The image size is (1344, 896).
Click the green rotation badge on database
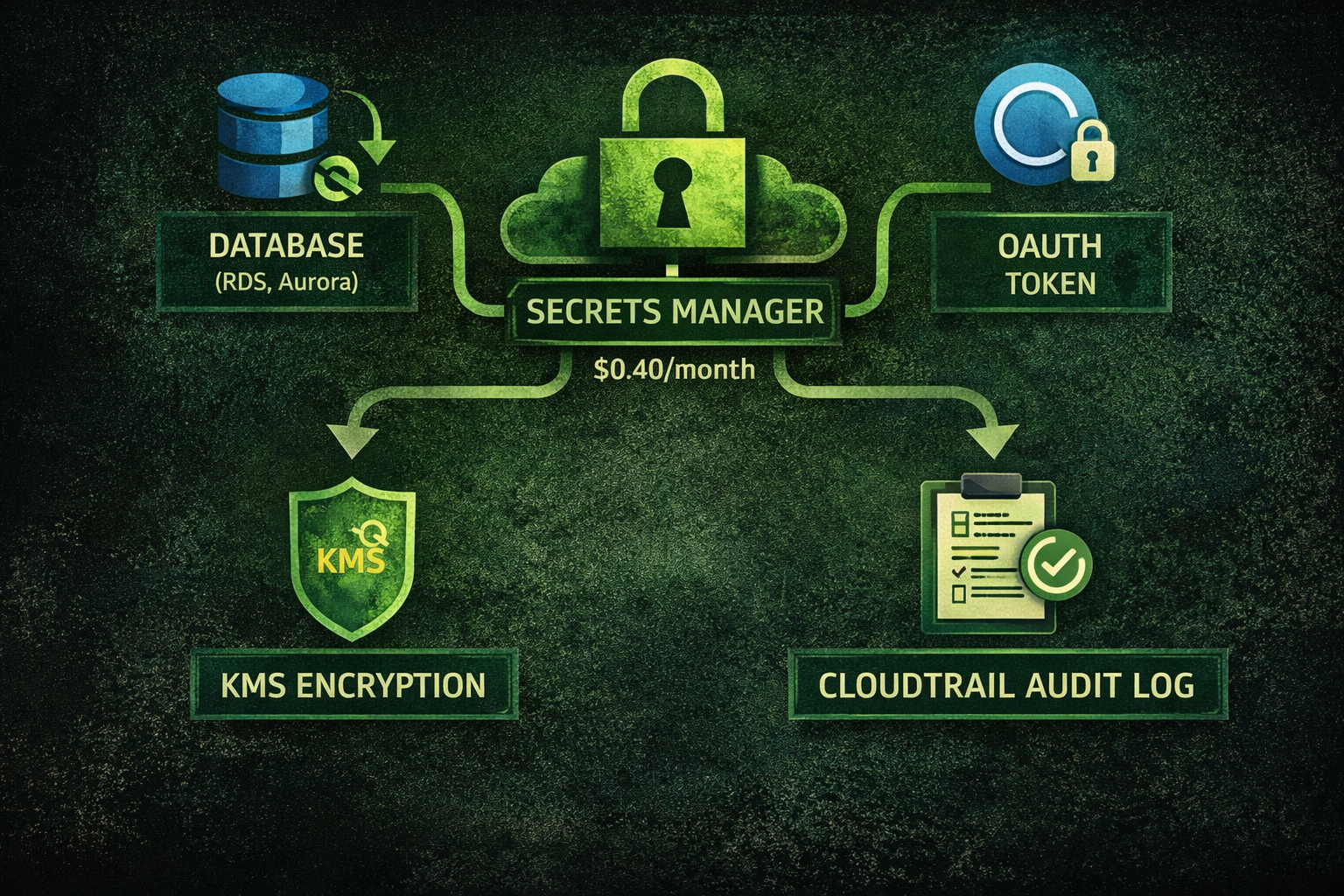tap(338, 178)
